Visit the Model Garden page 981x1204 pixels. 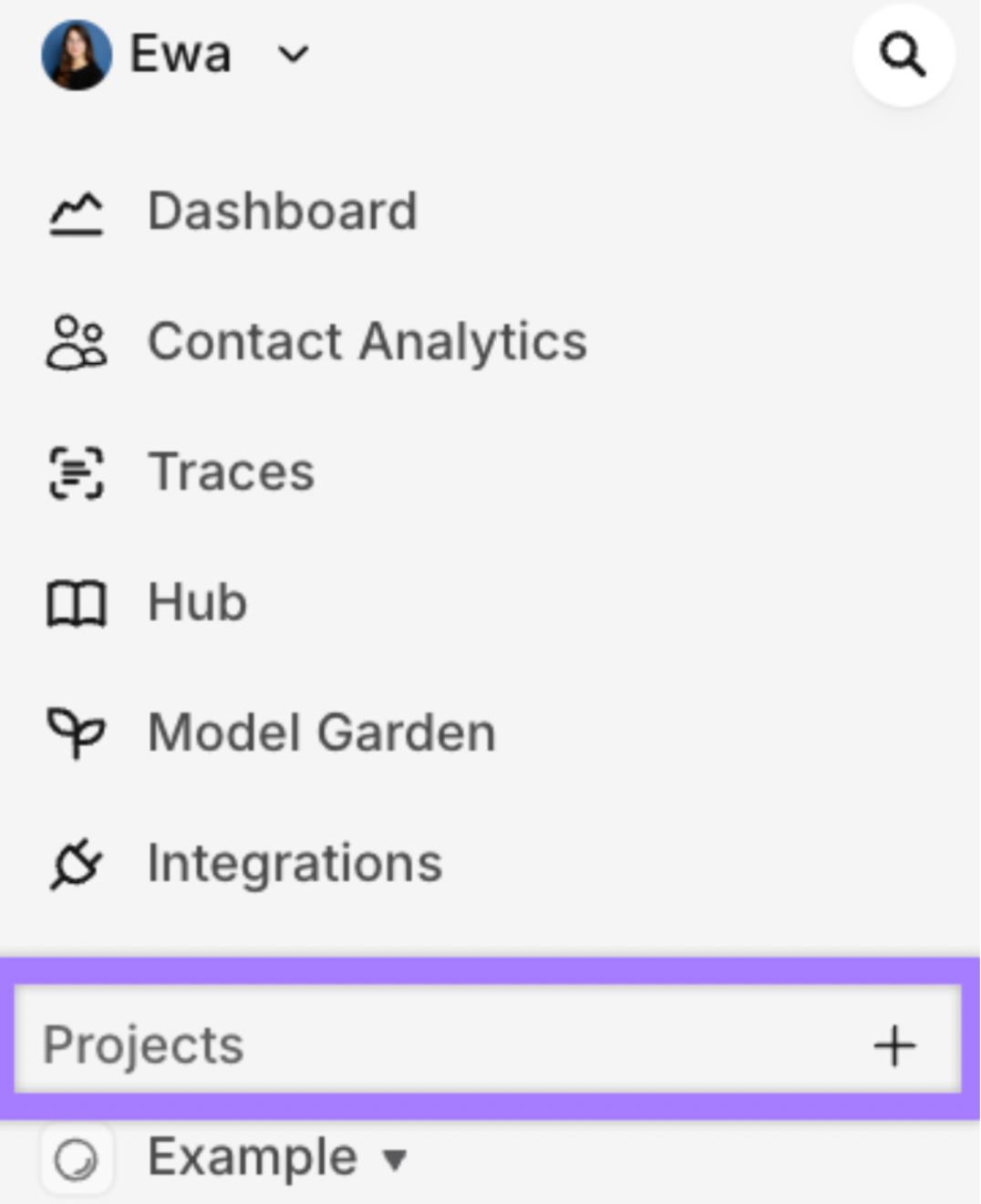(322, 731)
